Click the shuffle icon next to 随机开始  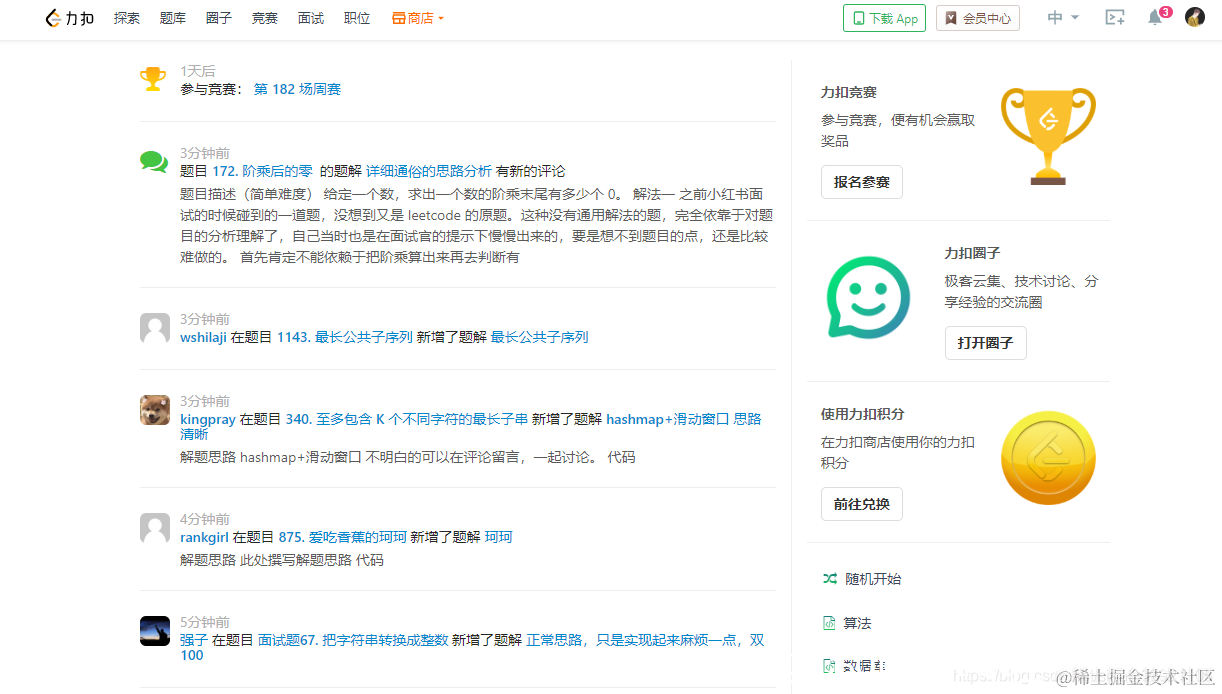(x=829, y=578)
